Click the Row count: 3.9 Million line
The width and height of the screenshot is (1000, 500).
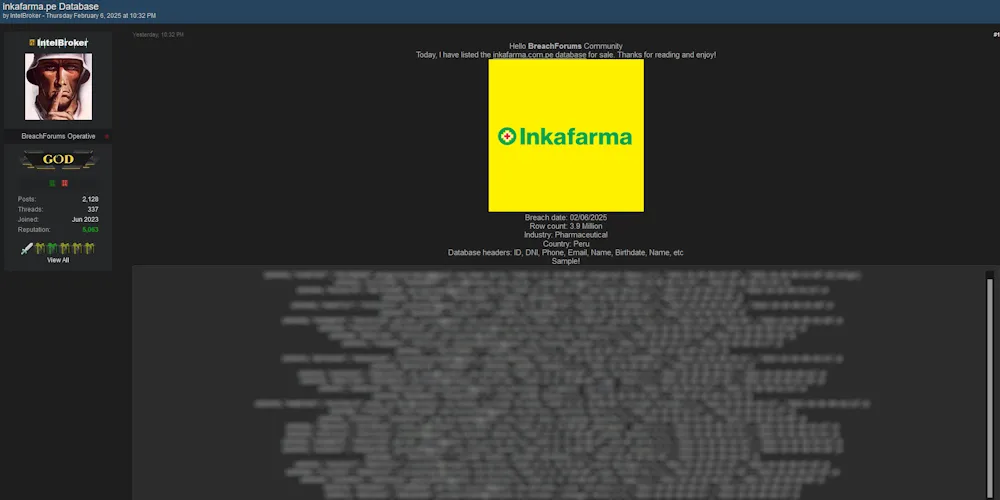[x=566, y=226]
